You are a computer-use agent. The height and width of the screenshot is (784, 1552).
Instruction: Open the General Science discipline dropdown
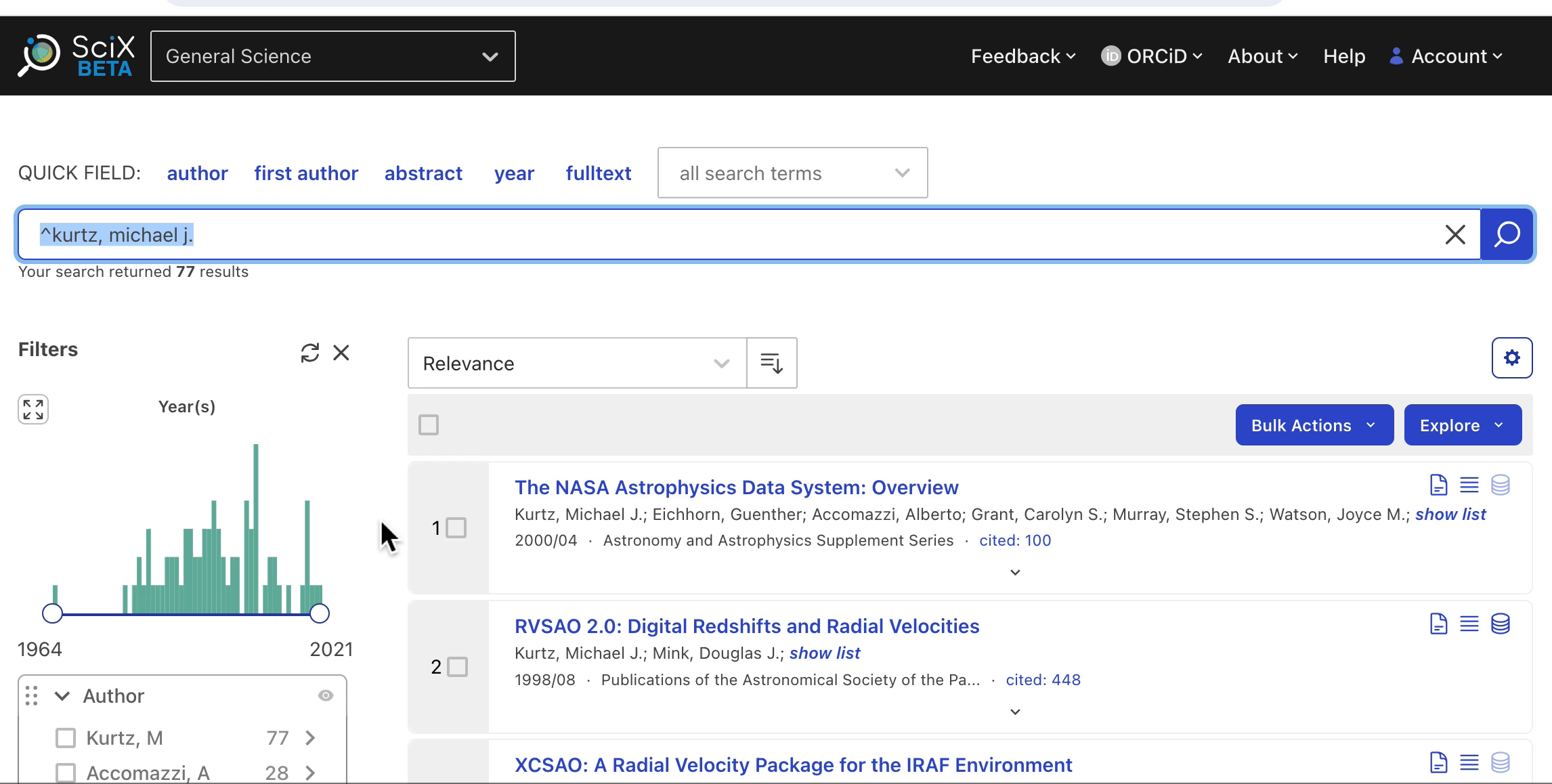coord(332,56)
